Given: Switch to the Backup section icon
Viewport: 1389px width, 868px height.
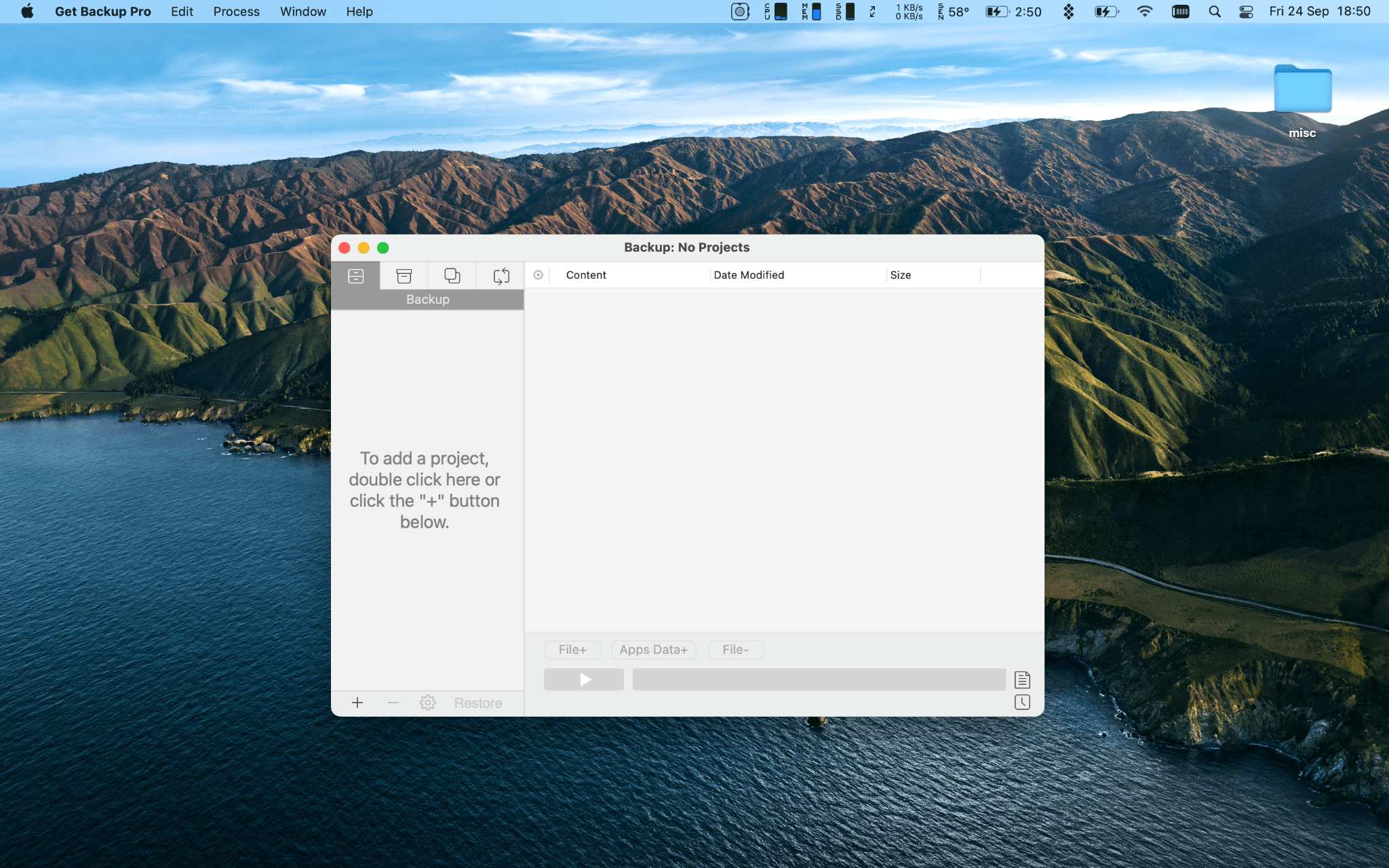Looking at the screenshot, I should [x=355, y=276].
